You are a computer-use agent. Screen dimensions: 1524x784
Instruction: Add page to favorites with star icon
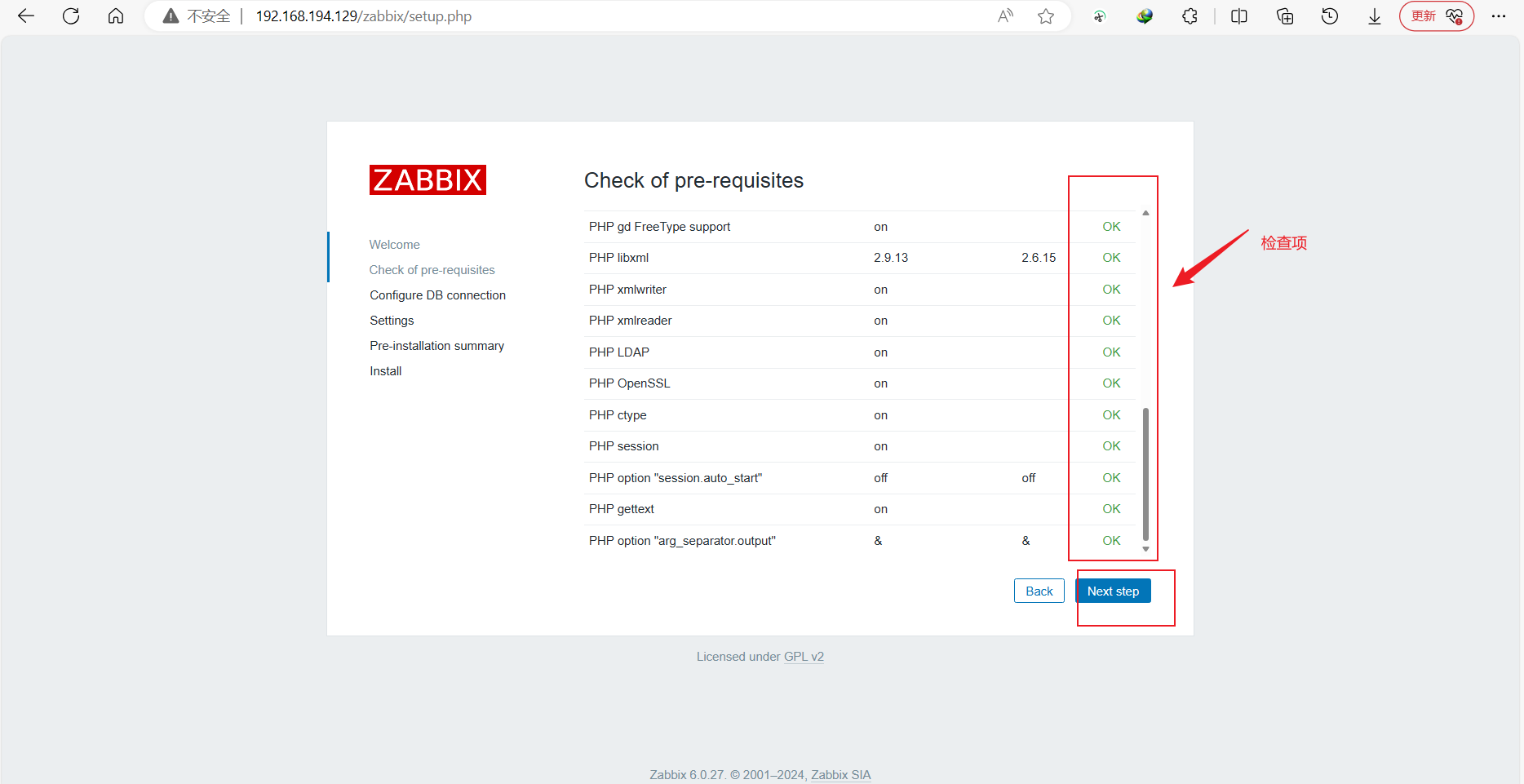[x=1046, y=16]
